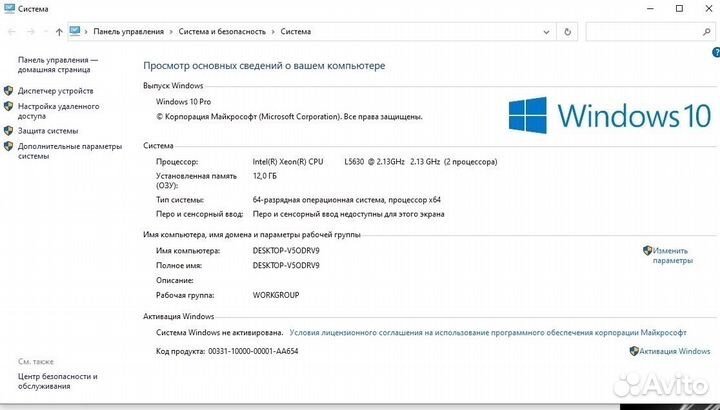Select installed memory value 12,0 ГБ
This screenshot has height=410, width=720.
[265, 176]
